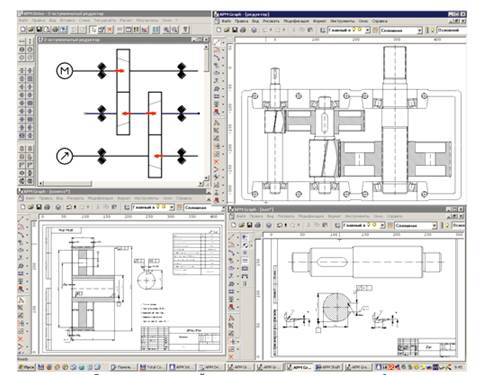
Task: Toggle the light bulb in shaft drawing layer box
Action: [369, 225]
